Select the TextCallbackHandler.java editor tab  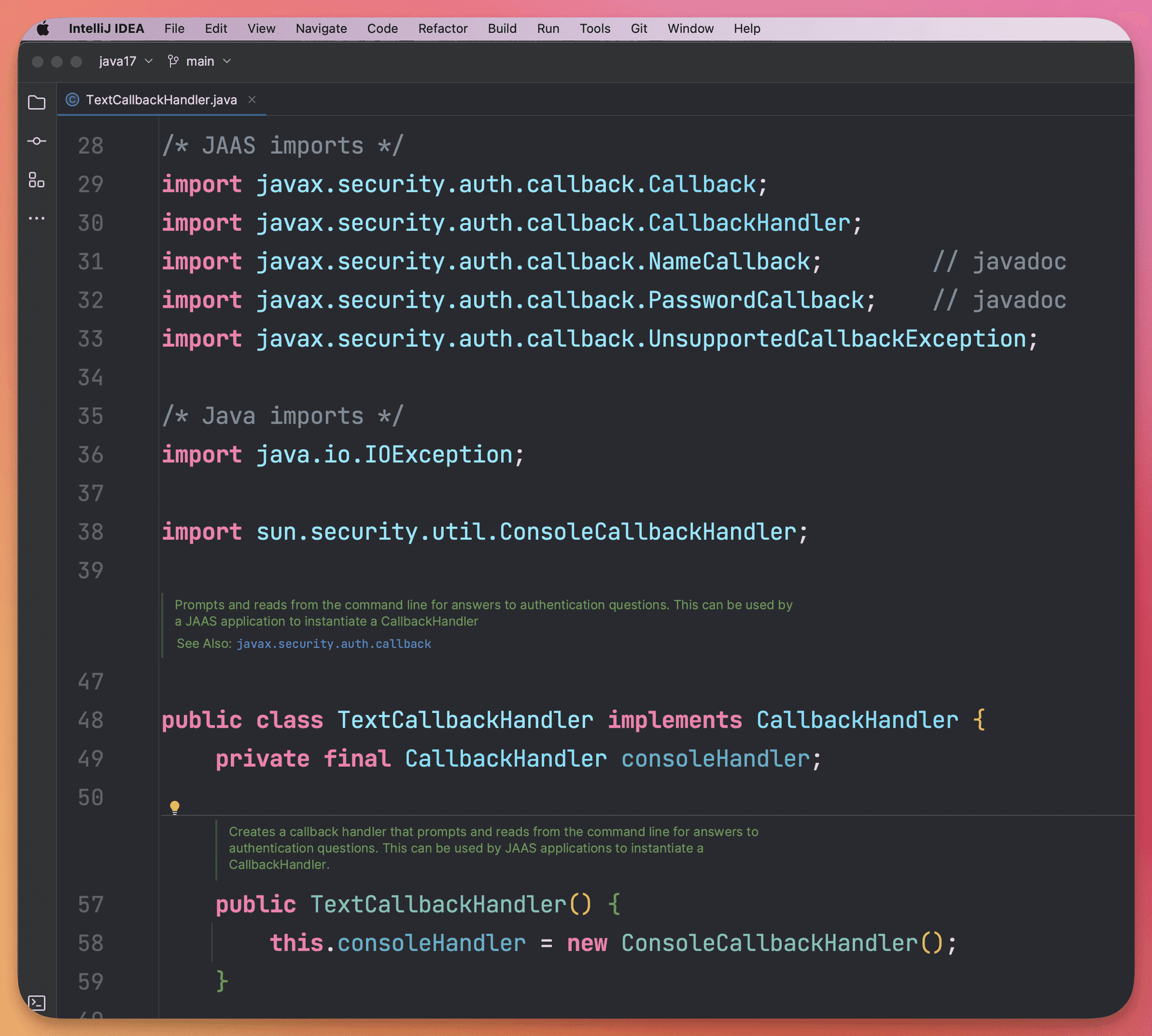(161, 100)
